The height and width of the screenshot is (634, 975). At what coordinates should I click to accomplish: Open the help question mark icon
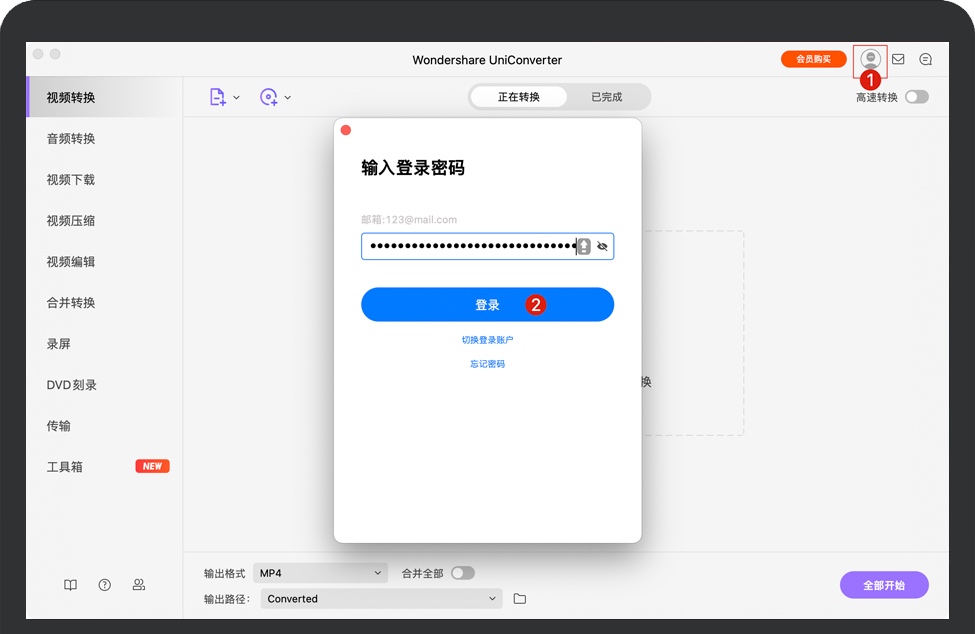coord(104,585)
